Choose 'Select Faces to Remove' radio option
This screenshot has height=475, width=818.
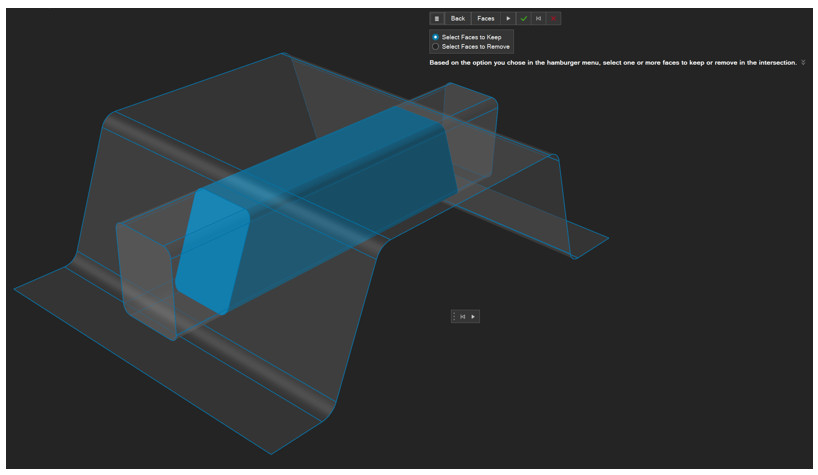tap(435, 47)
